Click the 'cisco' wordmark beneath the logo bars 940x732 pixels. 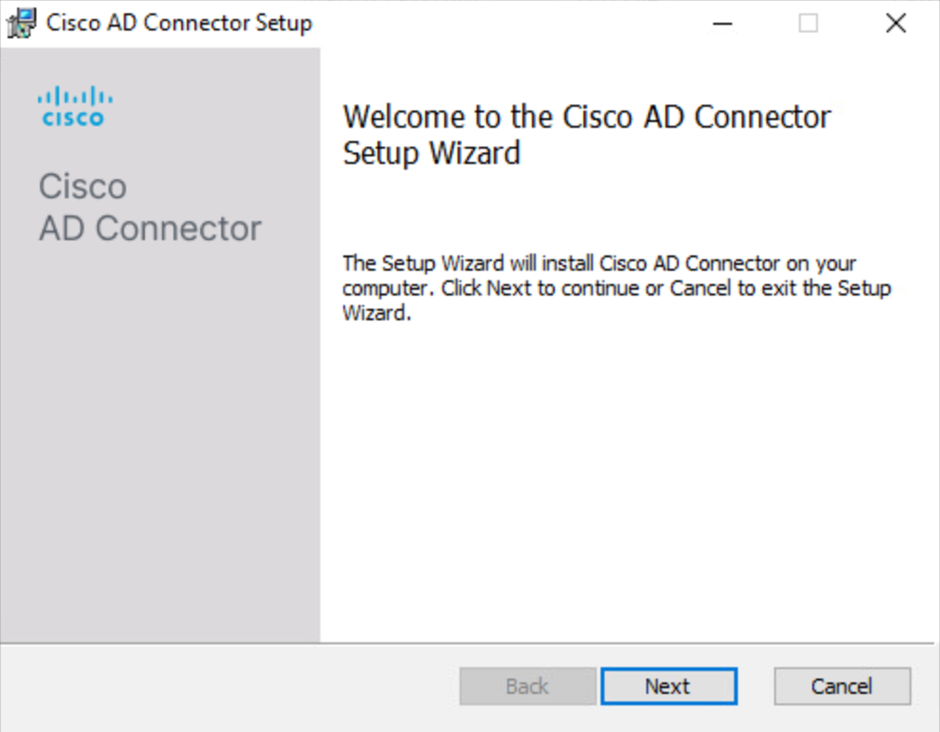[x=73, y=118]
